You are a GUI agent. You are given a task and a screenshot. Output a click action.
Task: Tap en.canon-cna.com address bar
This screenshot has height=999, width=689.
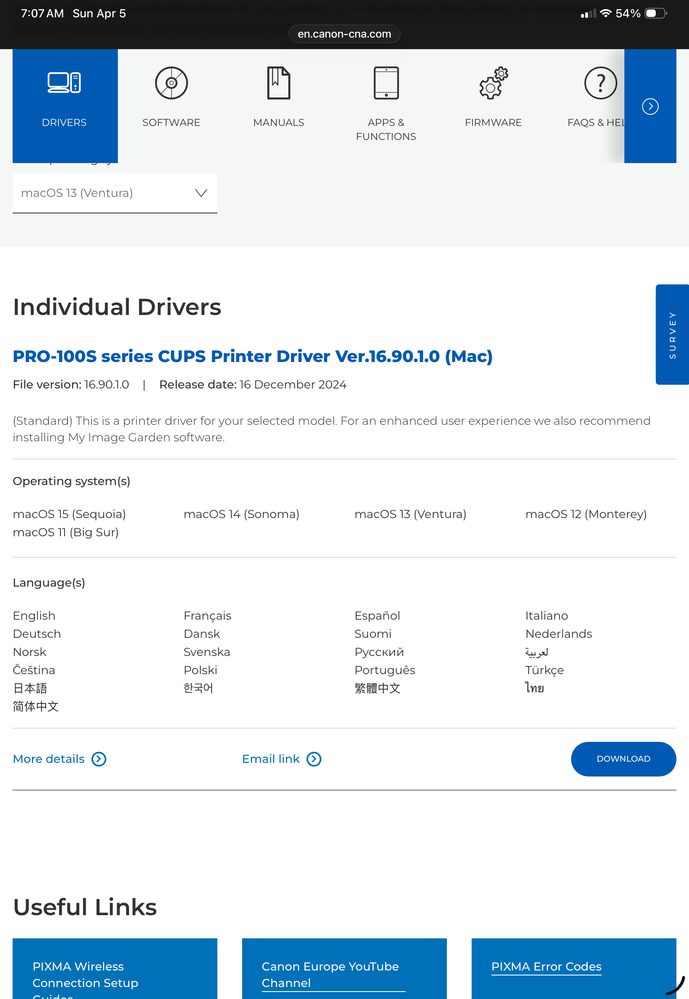344,34
